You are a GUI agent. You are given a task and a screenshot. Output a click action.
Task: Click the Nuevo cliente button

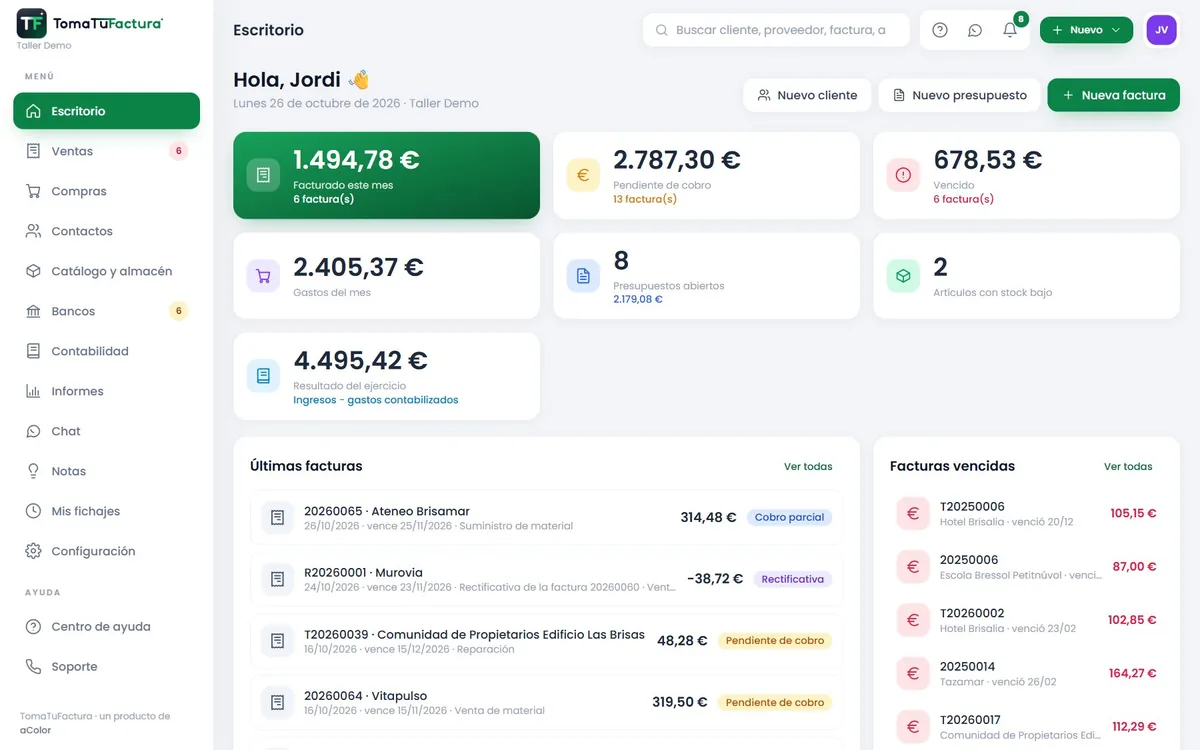(807, 95)
